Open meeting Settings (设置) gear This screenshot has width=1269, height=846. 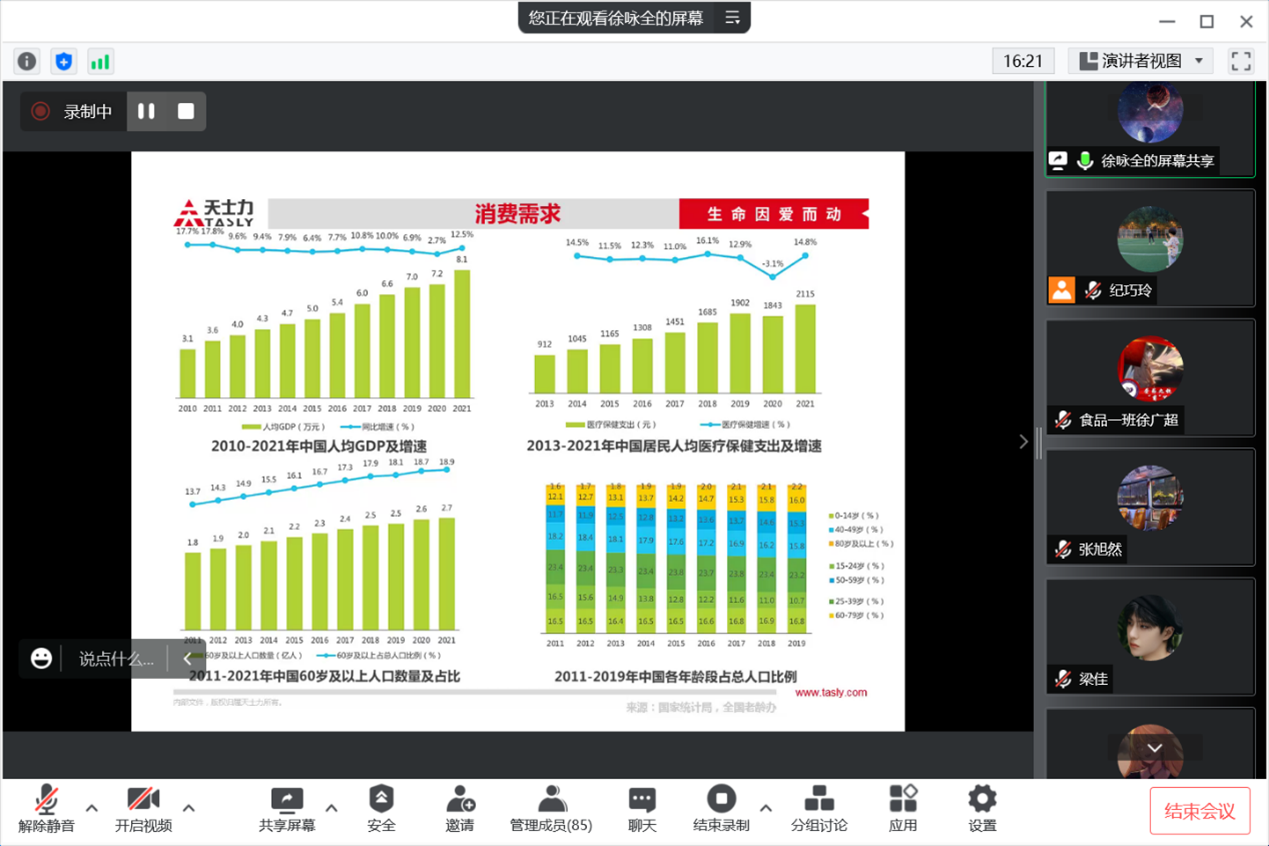(x=982, y=809)
